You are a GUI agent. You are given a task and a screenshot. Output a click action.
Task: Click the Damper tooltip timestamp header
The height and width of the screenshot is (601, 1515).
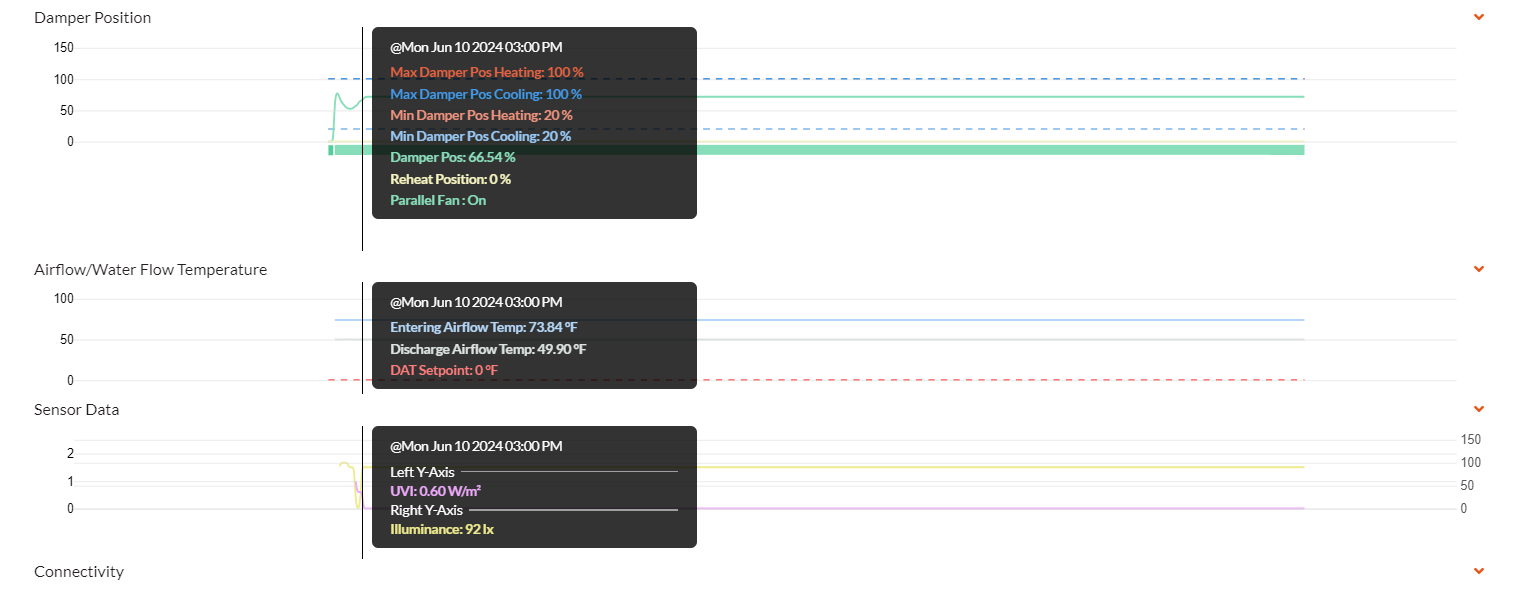point(476,47)
